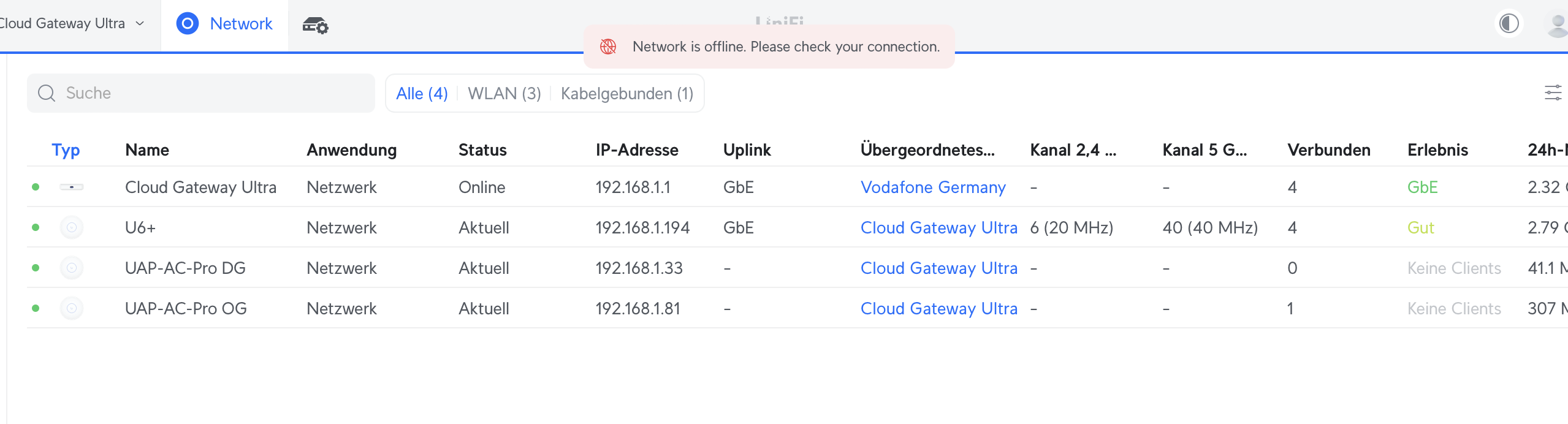This screenshot has width=1568, height=424.
Task: Open the user profile avatar
Action: point(1556,25)
